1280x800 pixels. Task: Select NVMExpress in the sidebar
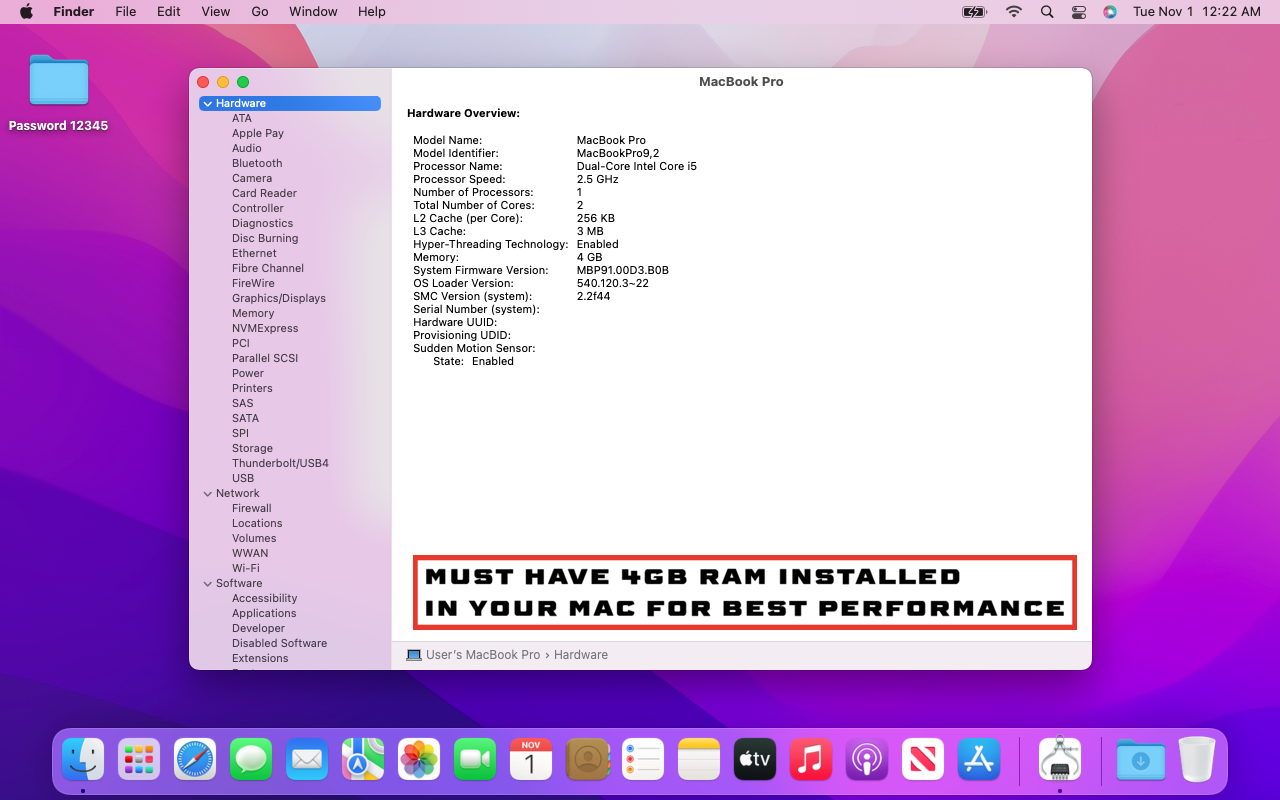265,328
